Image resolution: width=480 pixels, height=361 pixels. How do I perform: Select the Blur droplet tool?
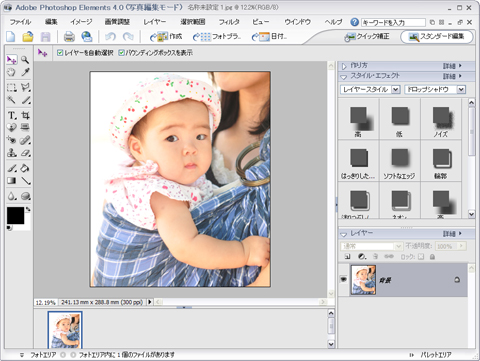12,196
